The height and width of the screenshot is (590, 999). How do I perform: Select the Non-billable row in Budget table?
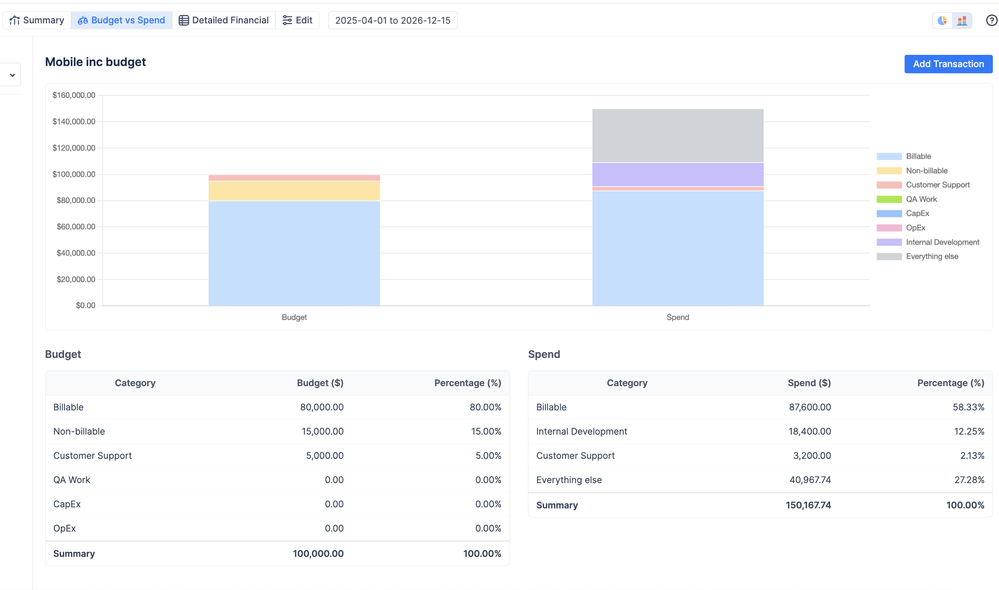[x=277, y=431]
